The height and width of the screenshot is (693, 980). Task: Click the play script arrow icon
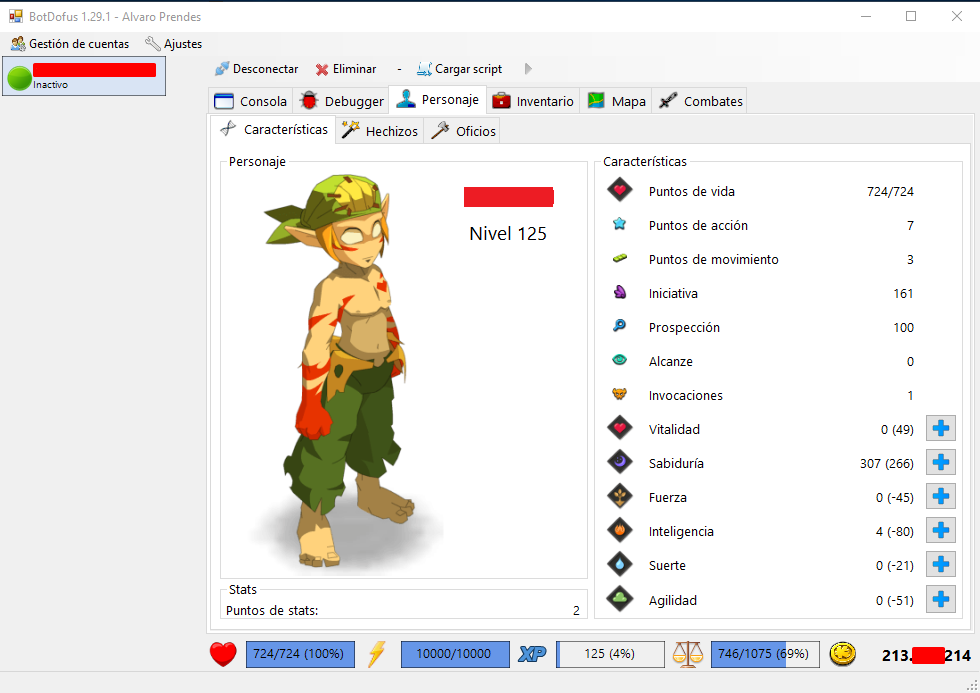pyautogui.click(x=528, y=69)
